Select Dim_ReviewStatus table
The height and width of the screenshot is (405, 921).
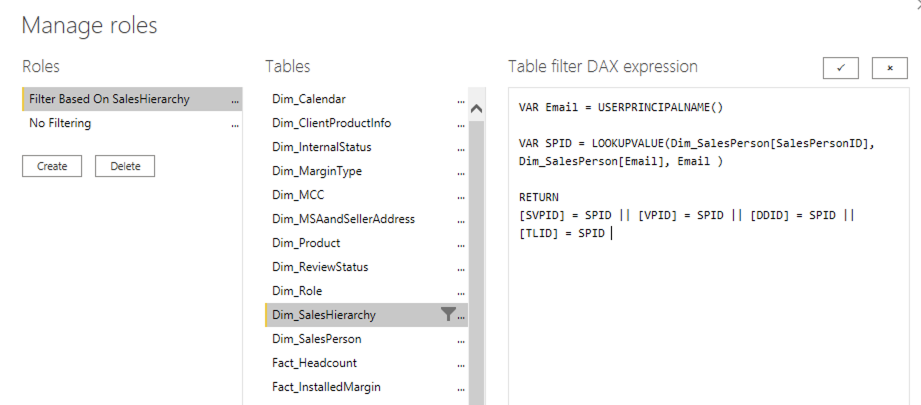367,267
